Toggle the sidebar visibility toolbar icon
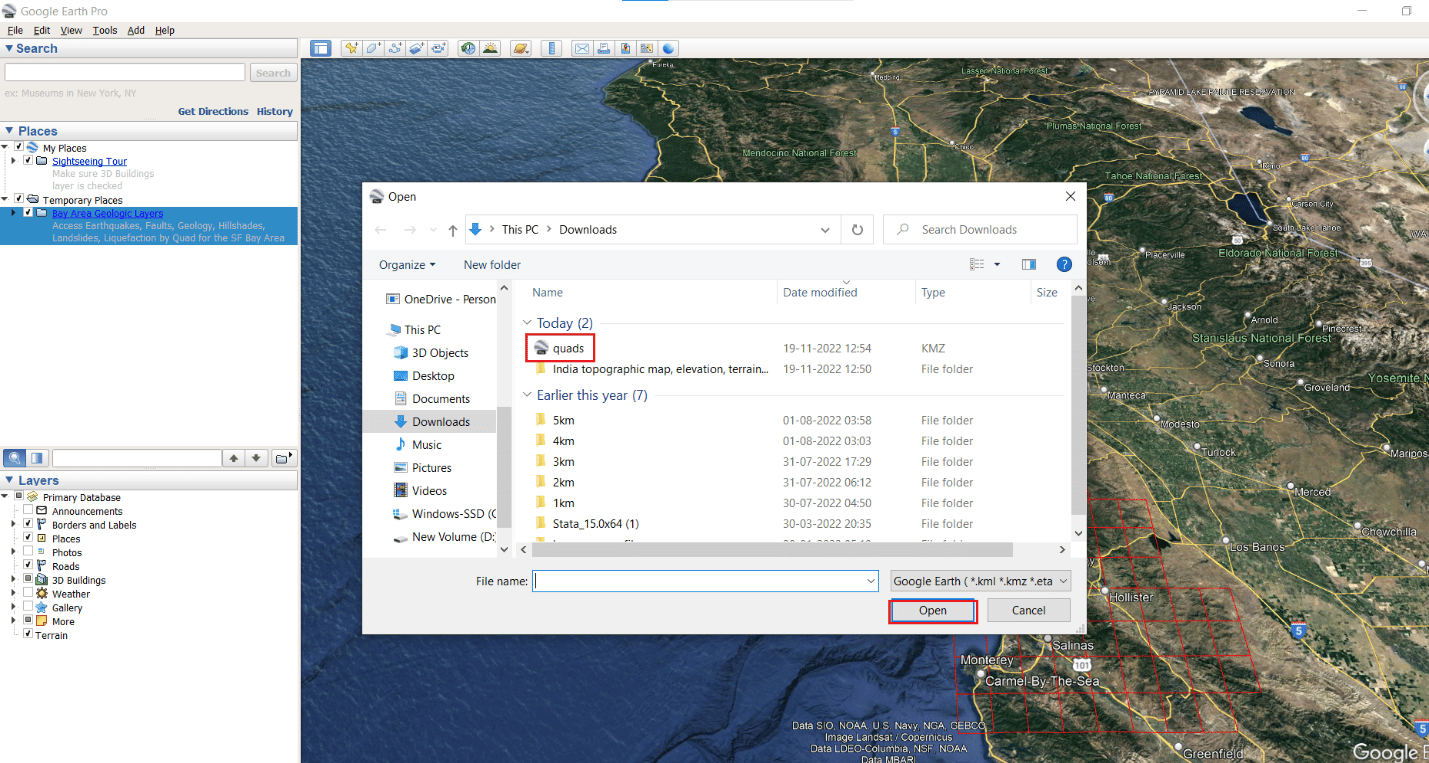 tap(320, 48)
